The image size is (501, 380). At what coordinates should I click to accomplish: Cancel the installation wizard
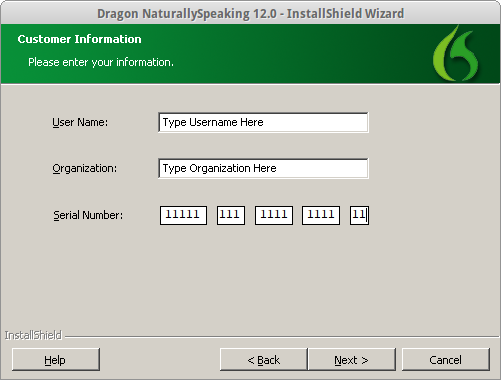446,360
